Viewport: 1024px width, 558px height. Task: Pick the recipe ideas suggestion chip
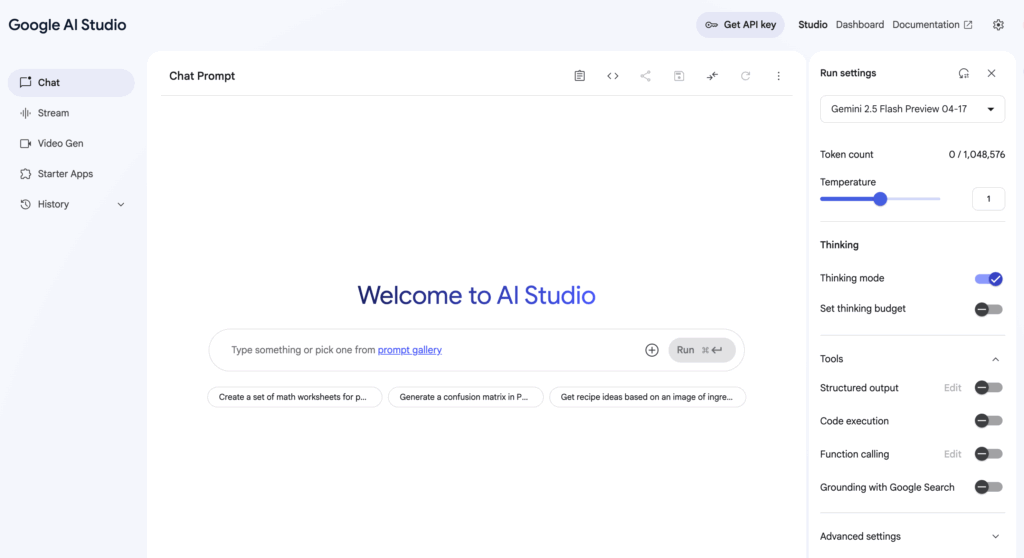[x=647, y=397]
